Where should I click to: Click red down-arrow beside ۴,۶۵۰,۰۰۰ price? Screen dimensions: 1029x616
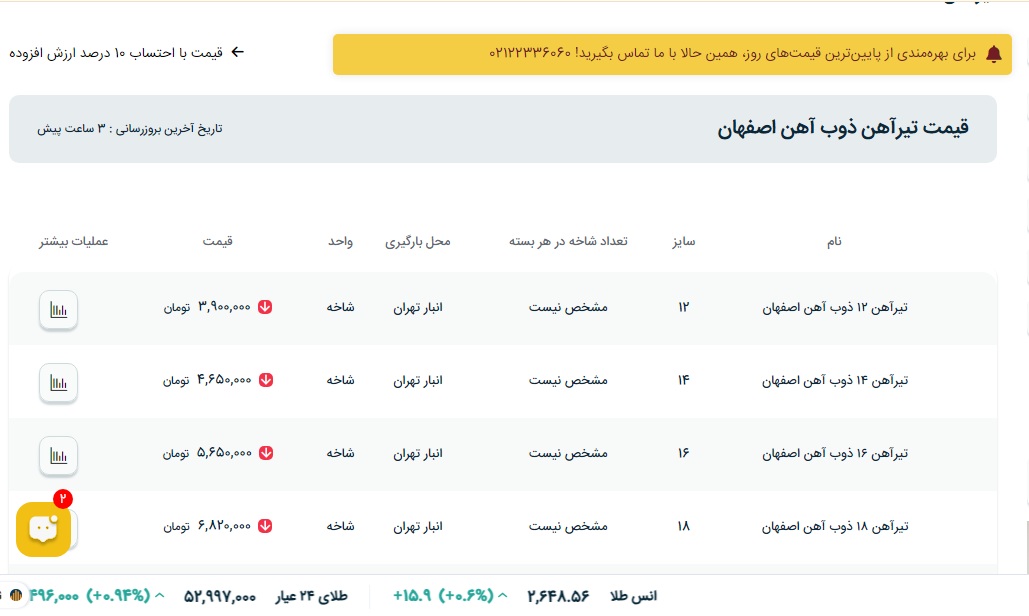[265, 380]
